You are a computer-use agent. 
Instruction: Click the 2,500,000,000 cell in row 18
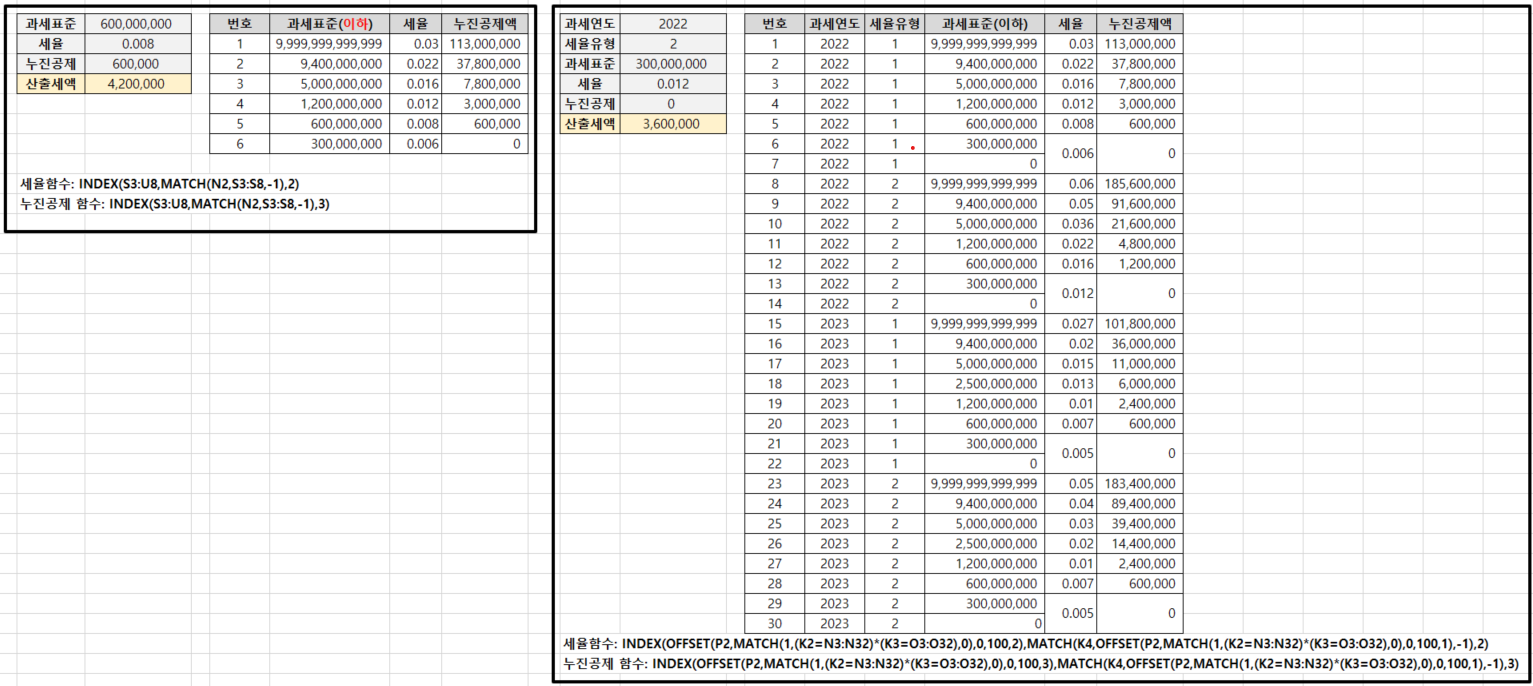point(985,384)
